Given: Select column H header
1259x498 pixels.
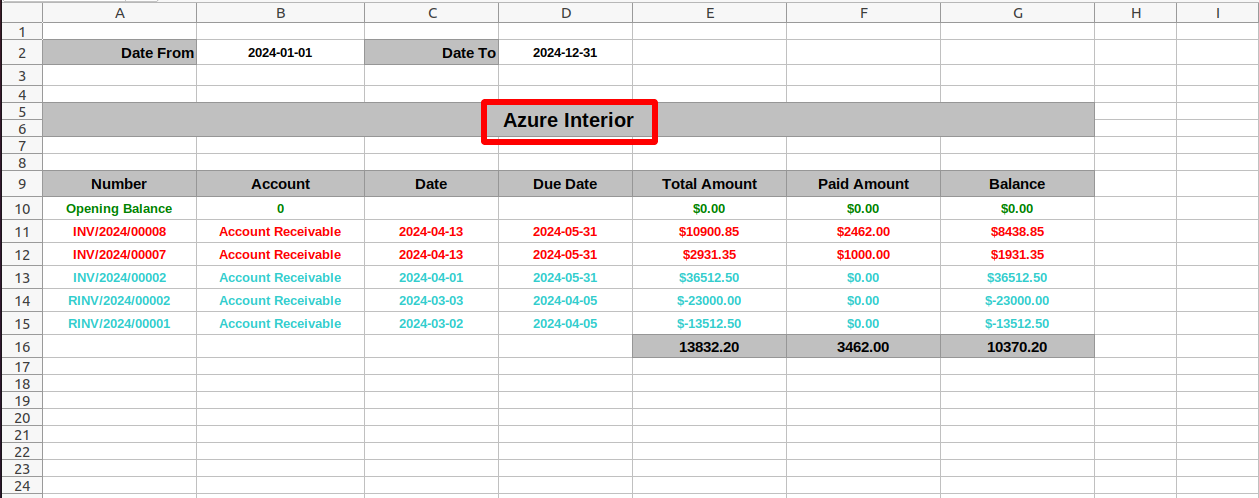Looking at the screenshot, I should pyautogui.click(x=1135, y=13).
